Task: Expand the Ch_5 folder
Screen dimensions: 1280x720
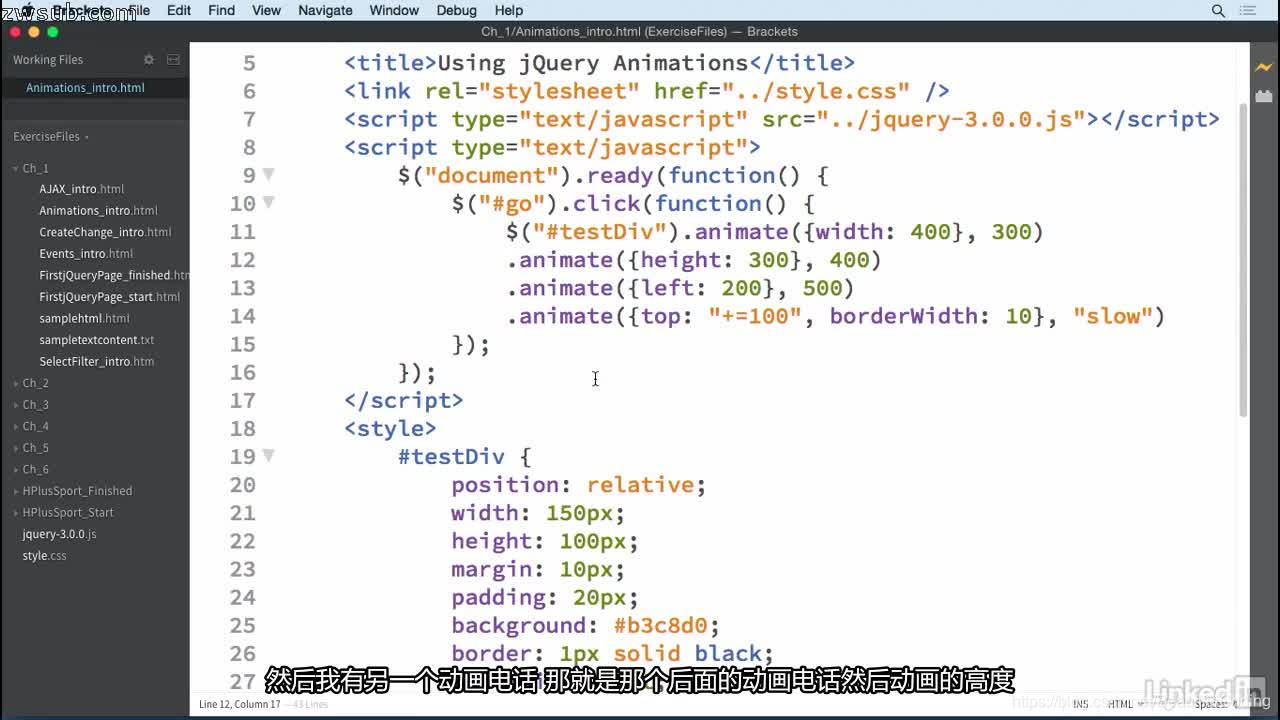Action: click(16, 448)
